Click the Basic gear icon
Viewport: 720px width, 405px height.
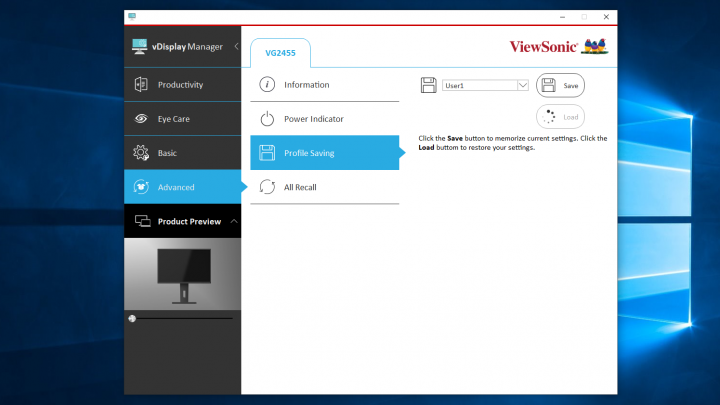[141, 152]
